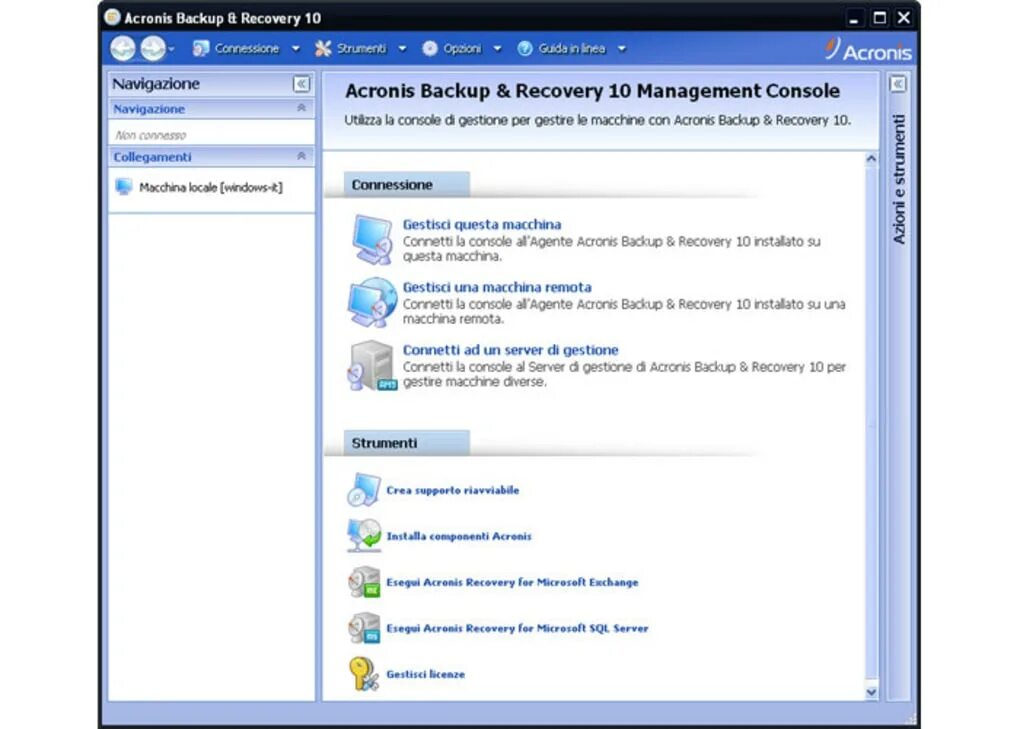Click the Recovery for SQL Server icon

(364, 628)
